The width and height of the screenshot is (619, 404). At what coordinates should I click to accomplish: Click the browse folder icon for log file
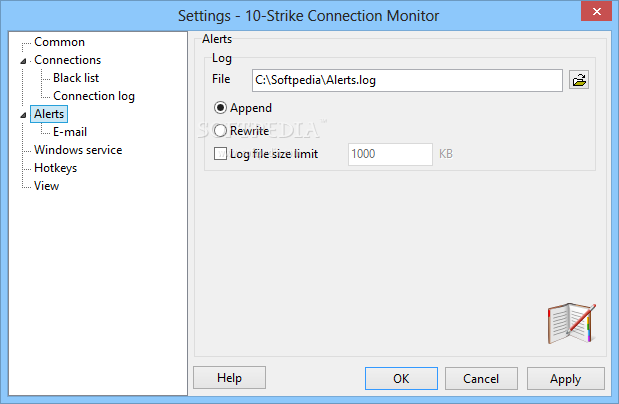(579, 80)
